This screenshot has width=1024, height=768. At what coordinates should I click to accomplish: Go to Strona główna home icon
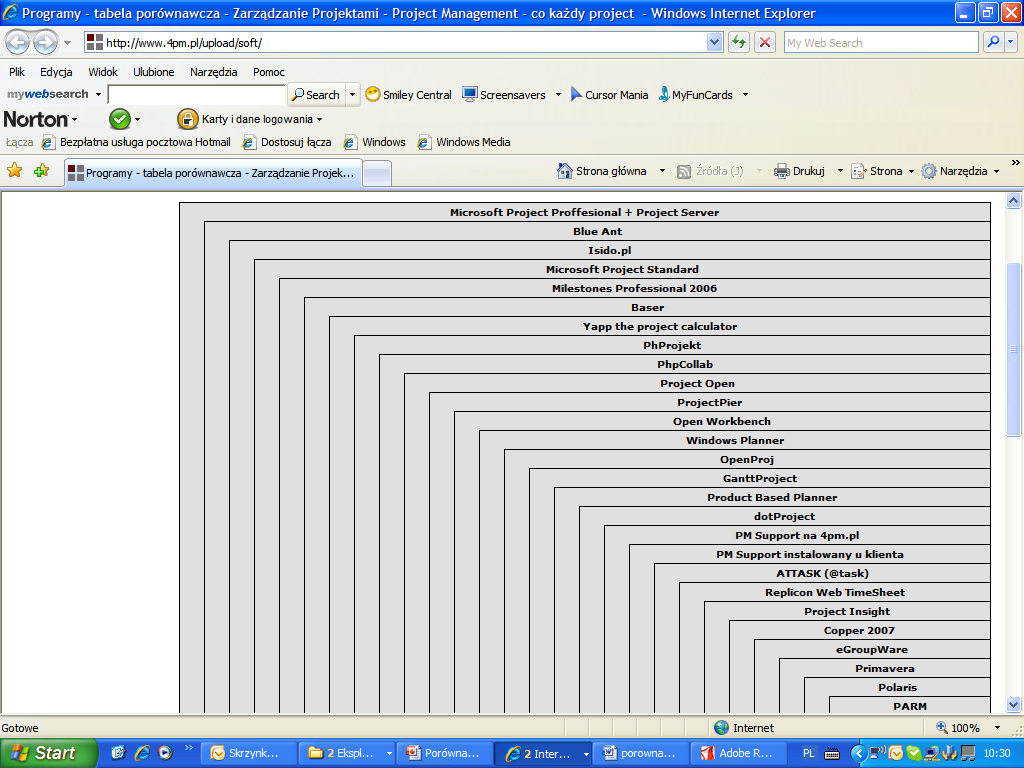click(564, 171)
